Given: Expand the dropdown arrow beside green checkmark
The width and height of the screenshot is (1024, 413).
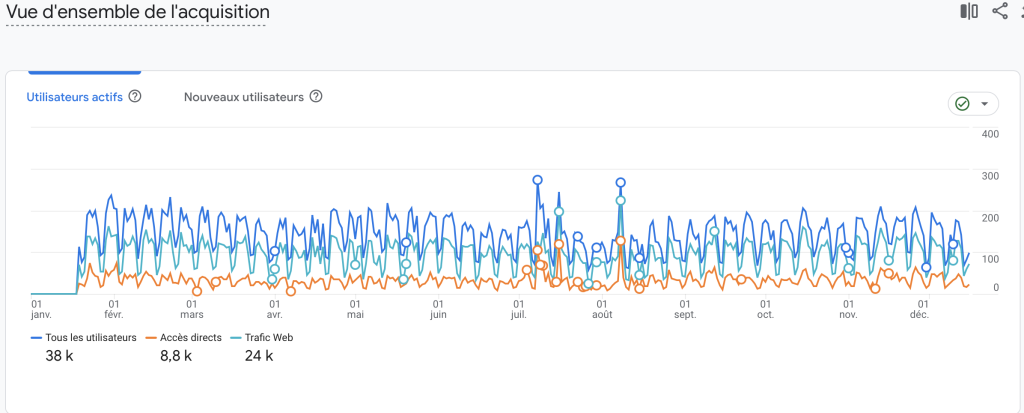Looking at the screenshot, I should click(x=985, y=104).
